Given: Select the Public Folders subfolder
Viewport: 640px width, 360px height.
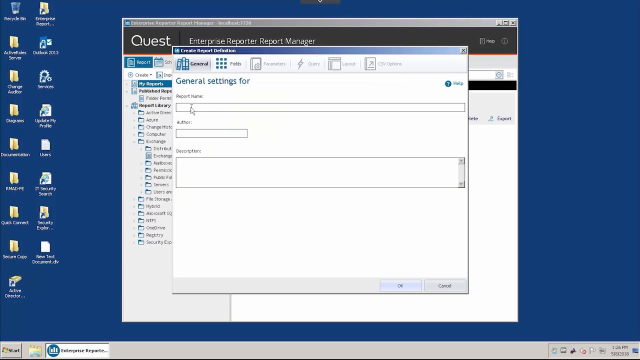Looking at the screenshot, I should pos(159,178).
